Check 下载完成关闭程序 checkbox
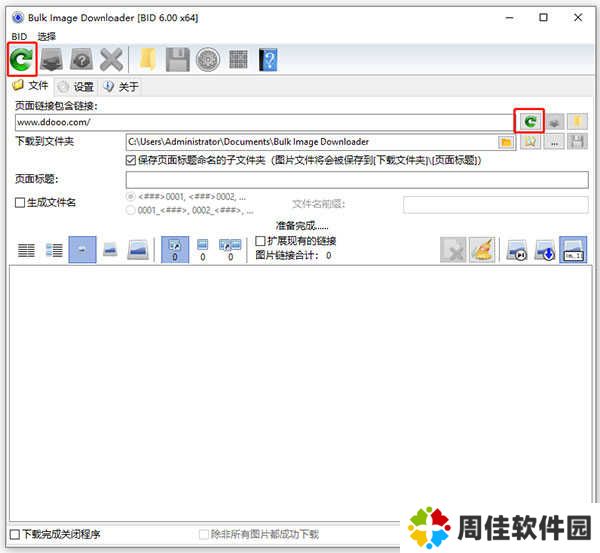This screenshot has height=553, width=600. pyautogui.click(x=15, y=534)
